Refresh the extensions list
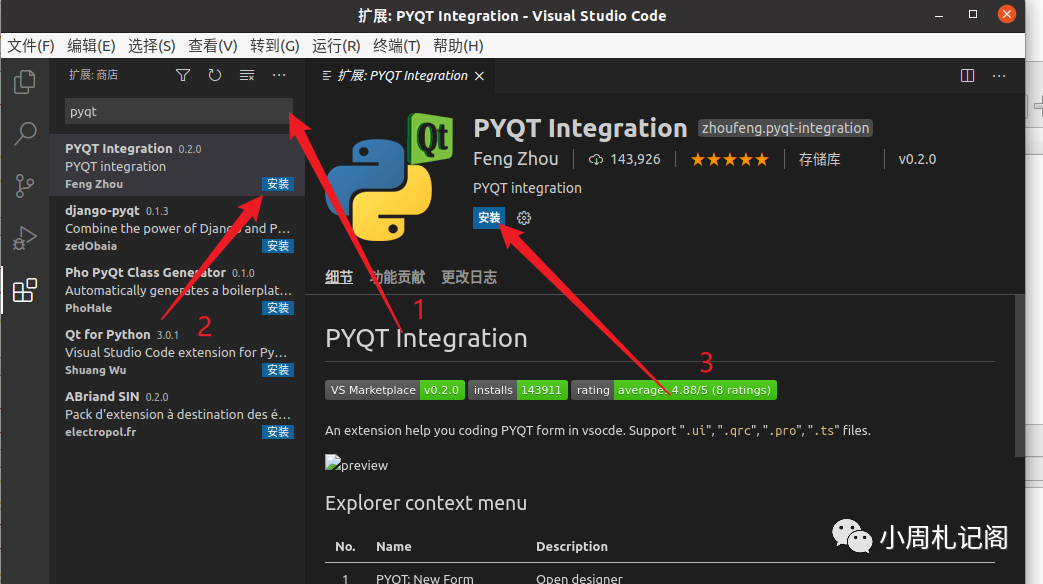This screenshot has height=584, width=1043. (x=215, y=75)
